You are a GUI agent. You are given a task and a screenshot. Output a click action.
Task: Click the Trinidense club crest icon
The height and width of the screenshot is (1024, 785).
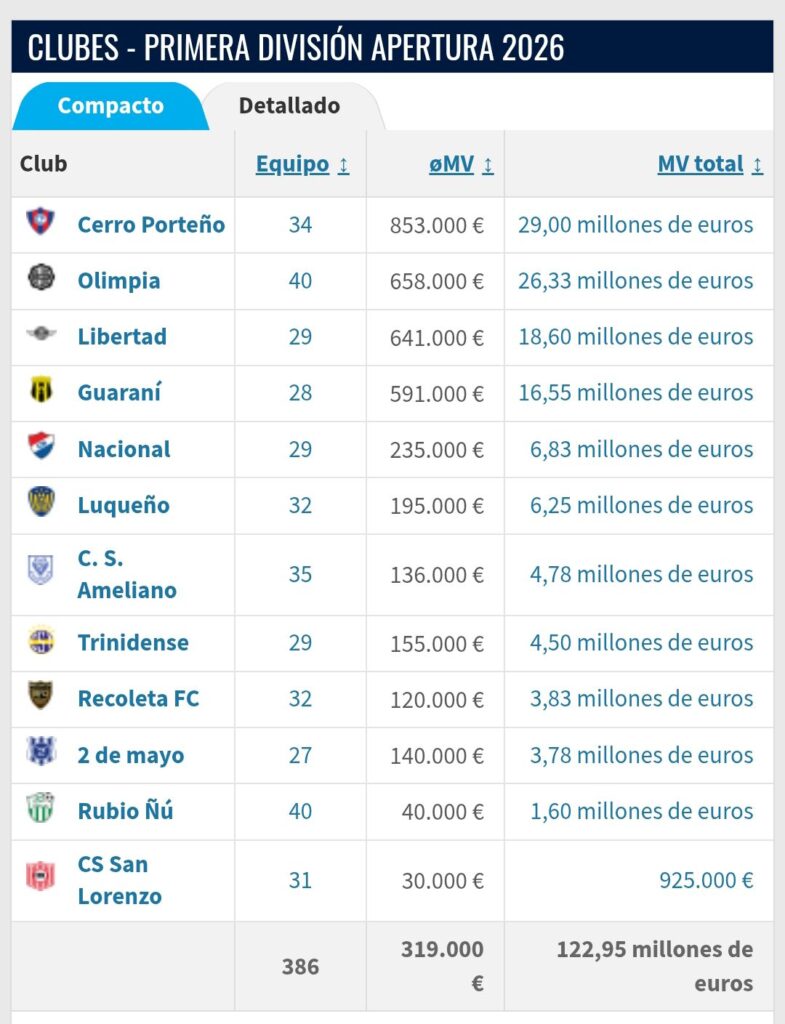(41, 641)
